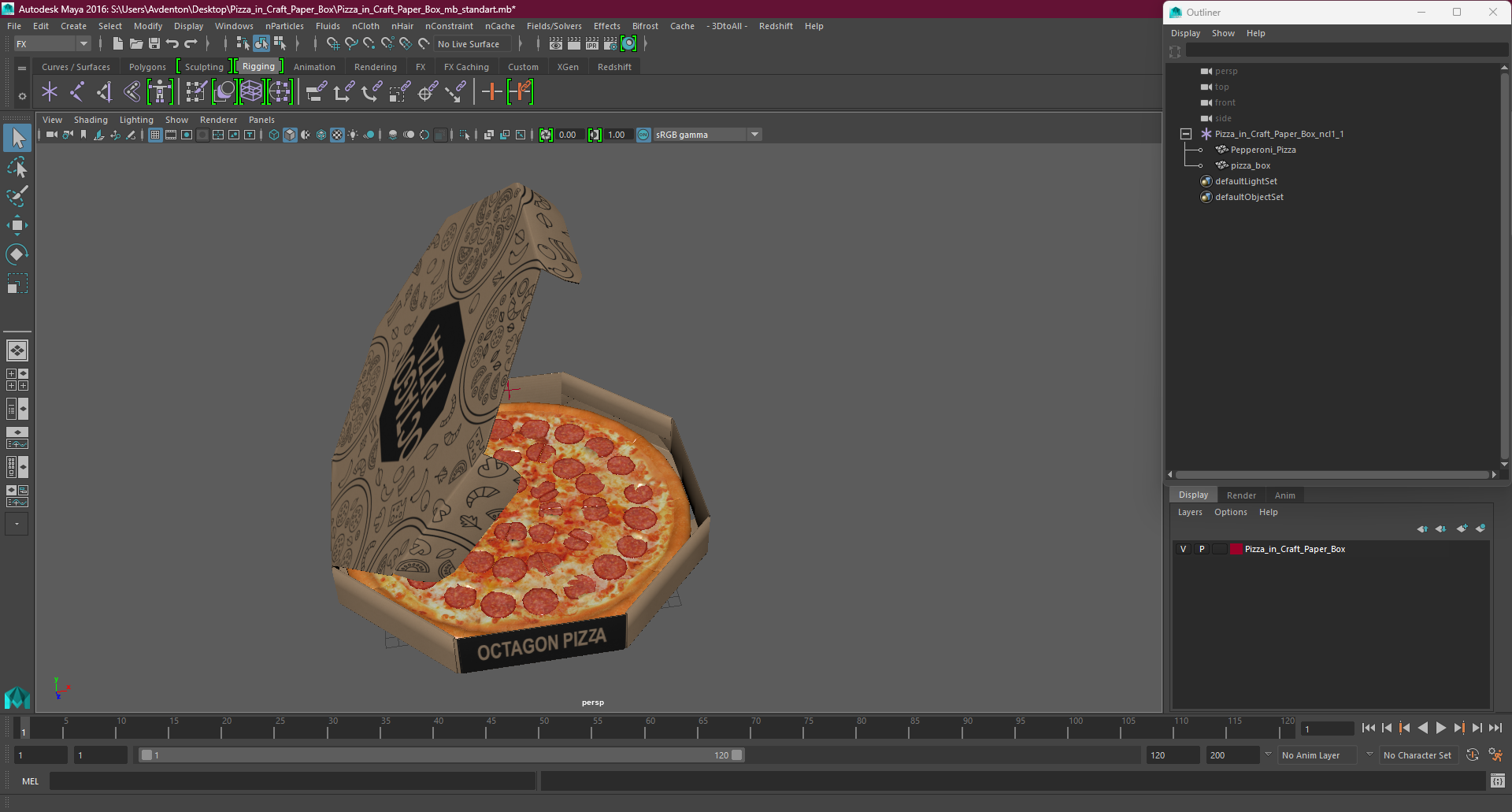
Task: Open the shelf options gear menu
Action: [x=22, y=96]
